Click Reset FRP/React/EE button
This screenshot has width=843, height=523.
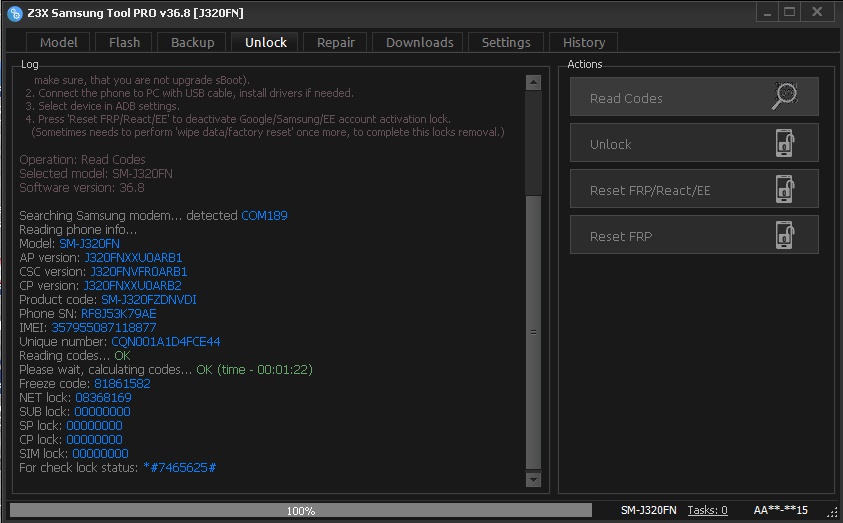[694, 189]
